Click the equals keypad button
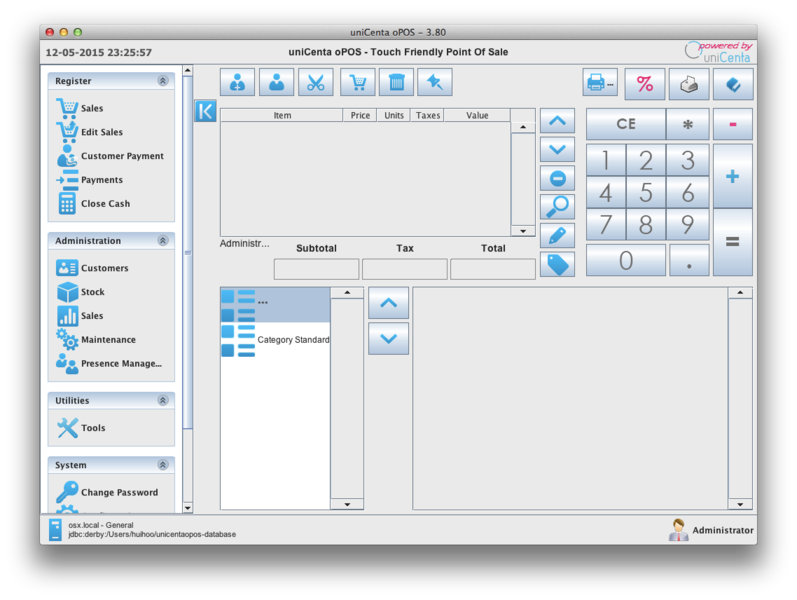 pos(733,242)
